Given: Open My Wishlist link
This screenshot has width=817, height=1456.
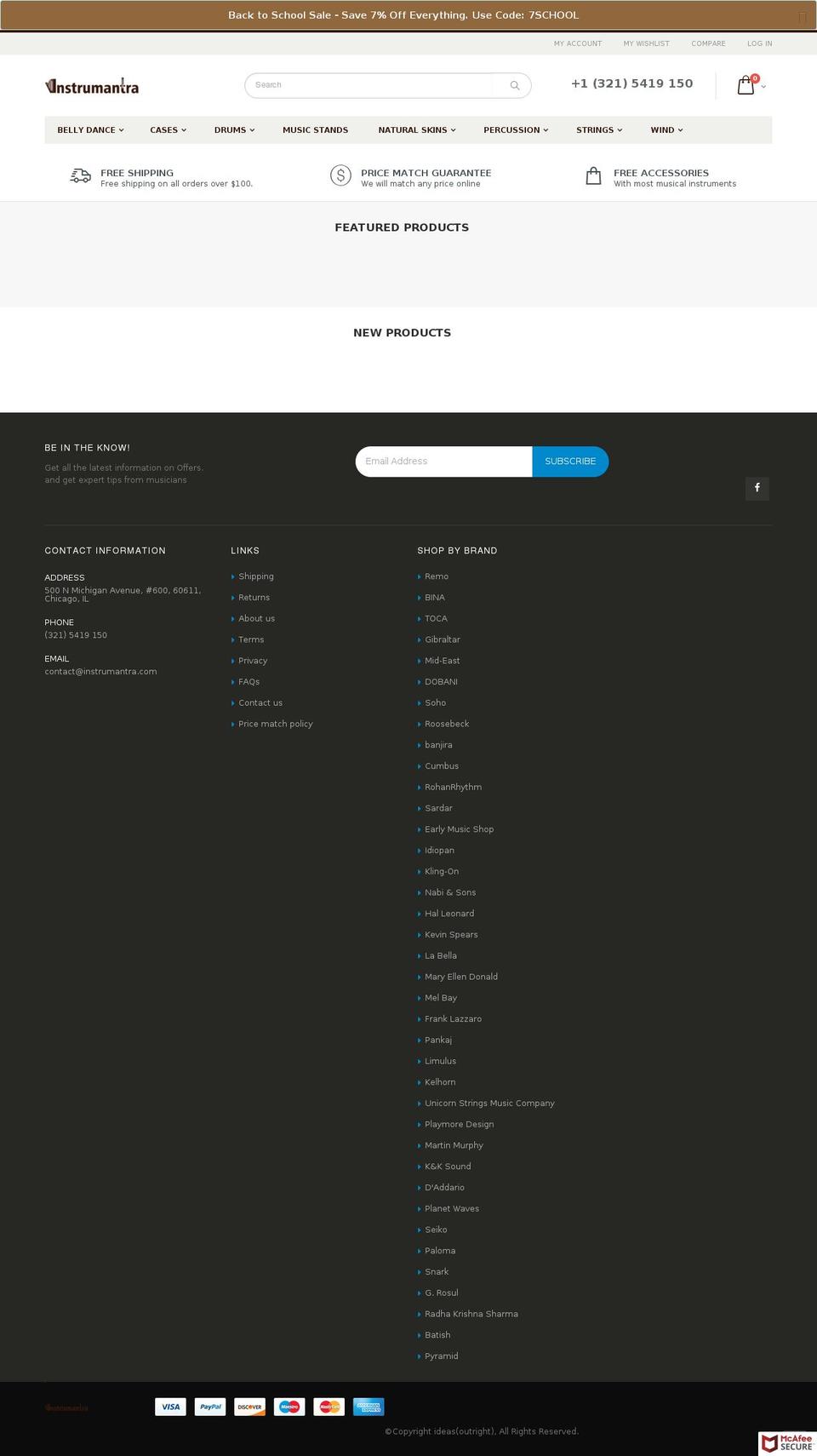Looking at the screenshot, I should (646, 43).
